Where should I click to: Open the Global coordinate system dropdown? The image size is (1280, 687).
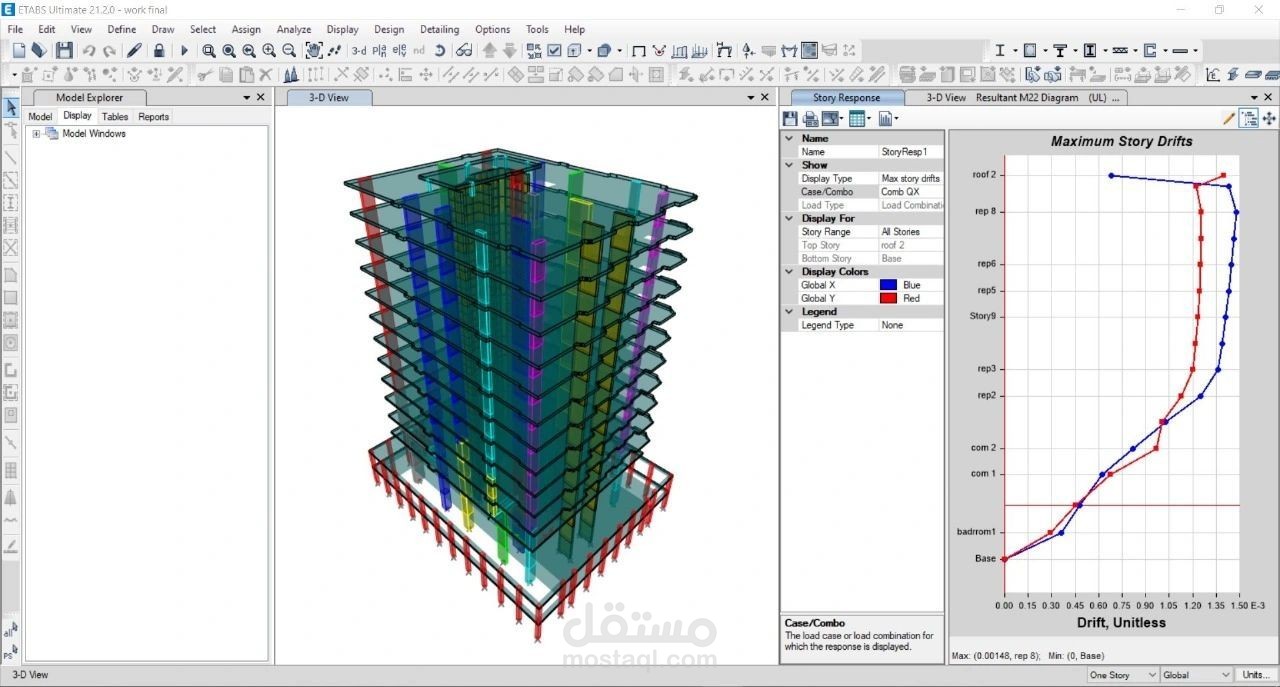[x=1197, y=675]
